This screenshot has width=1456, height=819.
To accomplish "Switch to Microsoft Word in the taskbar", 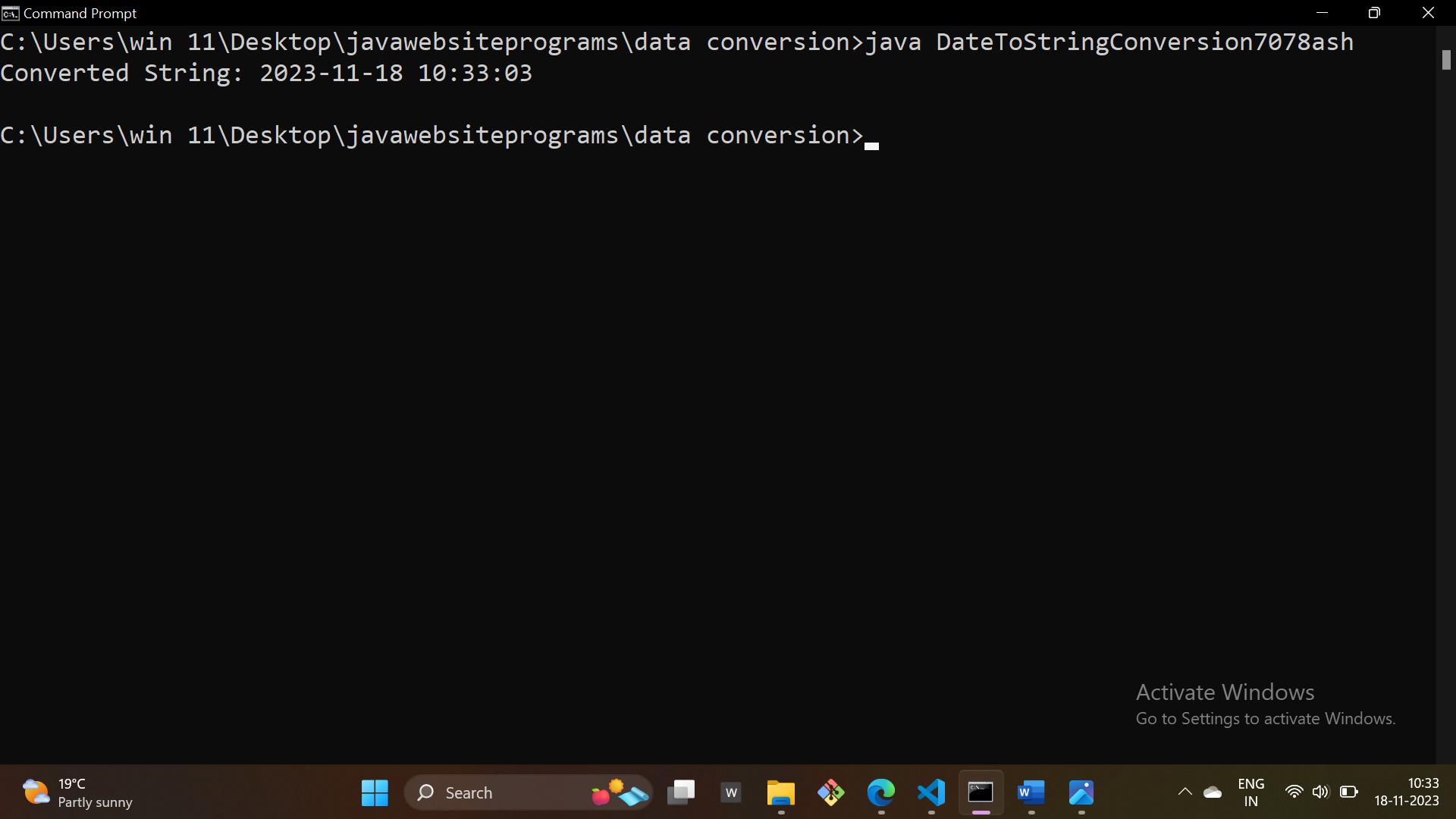I will 1031,792.
